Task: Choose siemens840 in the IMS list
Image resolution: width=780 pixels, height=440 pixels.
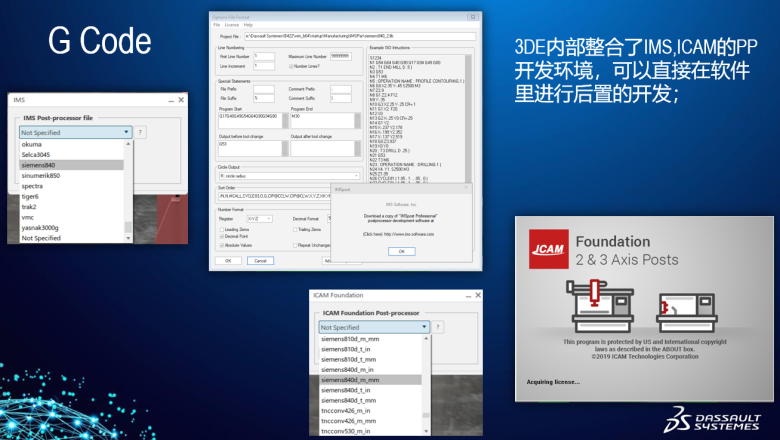Action: 72,165
